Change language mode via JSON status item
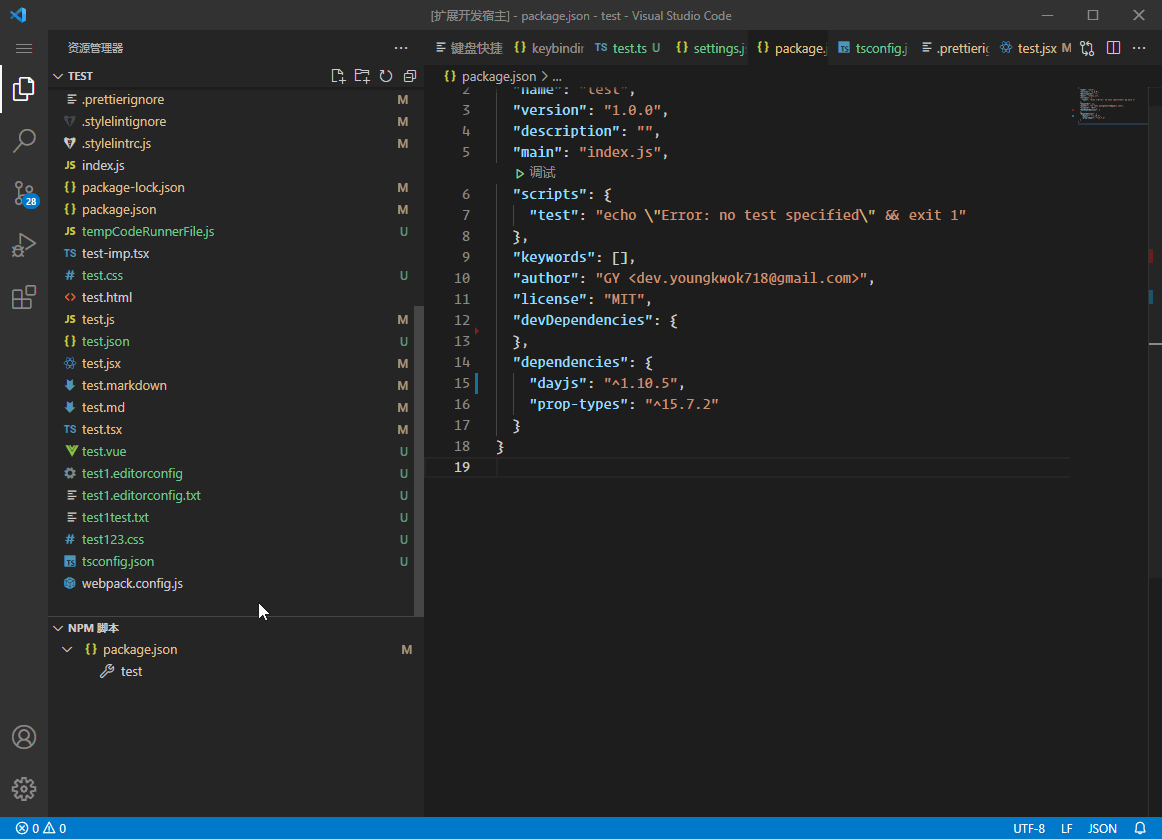1162x839 pixels. tap(1102, 829)
